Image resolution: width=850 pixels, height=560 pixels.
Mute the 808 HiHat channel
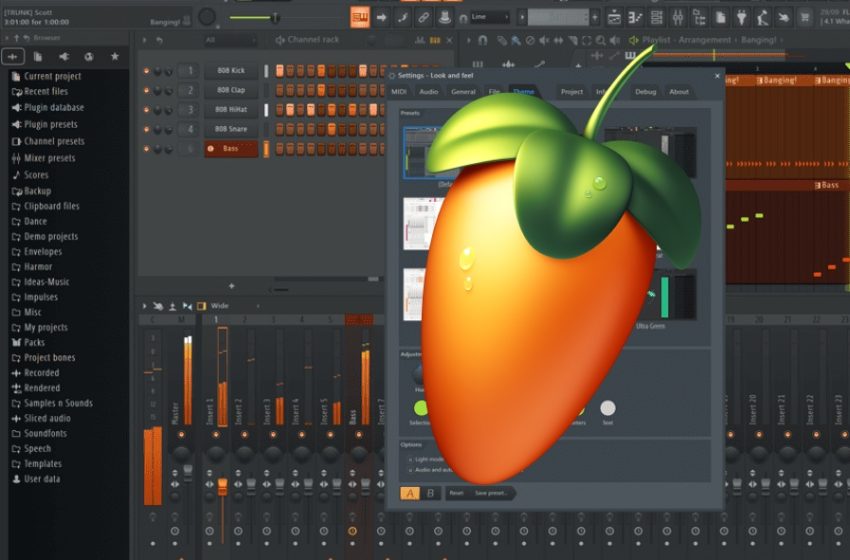click(x=146, y=110)
